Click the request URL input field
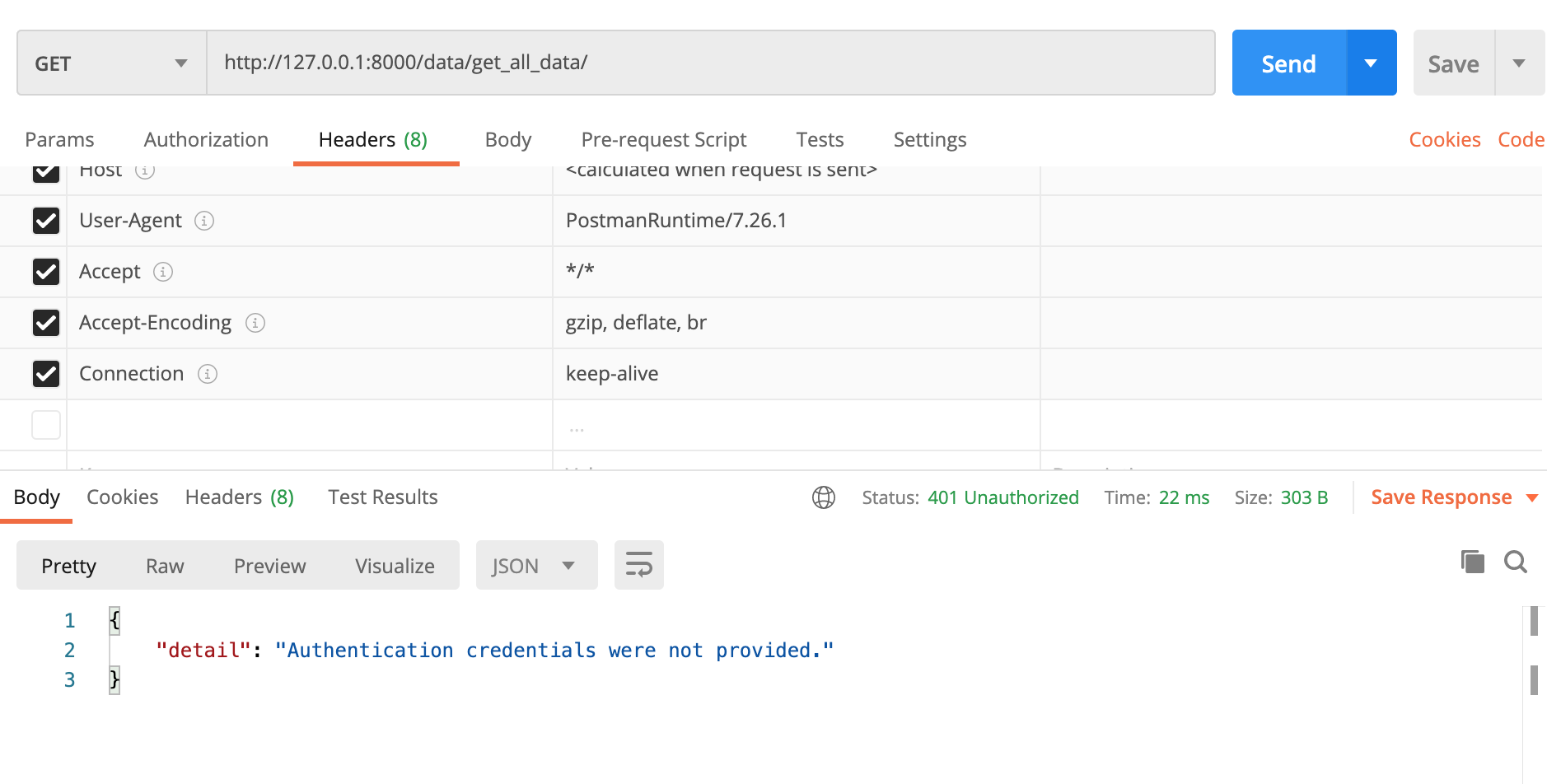The width and height of the screenshot is (1547, 784). click(x=710, y=63)
